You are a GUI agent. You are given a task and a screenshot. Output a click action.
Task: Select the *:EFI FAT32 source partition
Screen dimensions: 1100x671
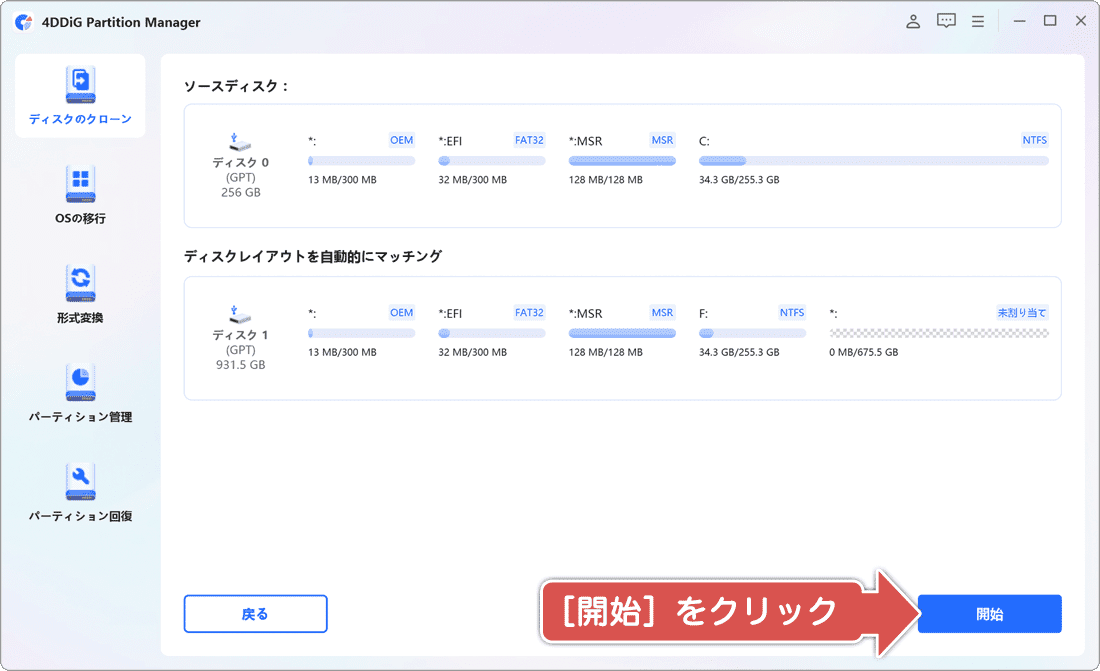(490, 150)
